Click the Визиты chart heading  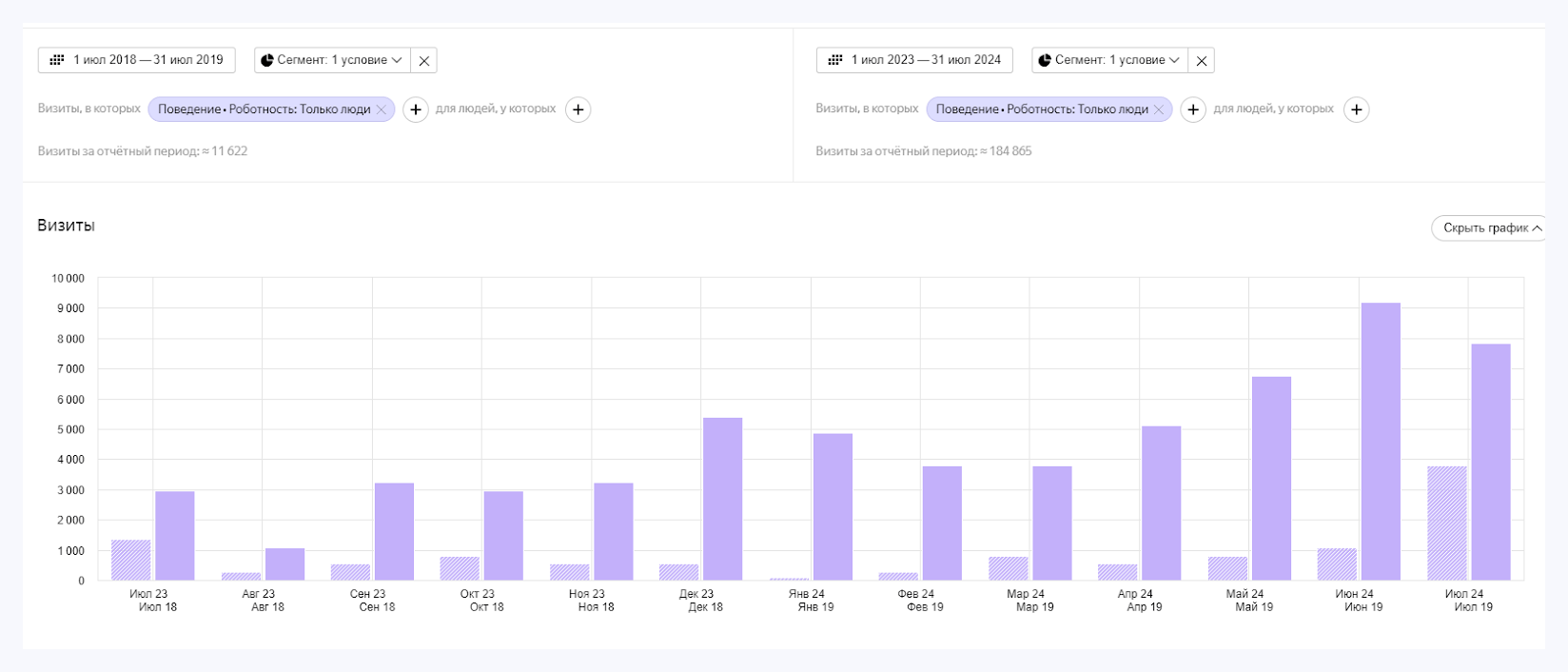click(66, 226)
